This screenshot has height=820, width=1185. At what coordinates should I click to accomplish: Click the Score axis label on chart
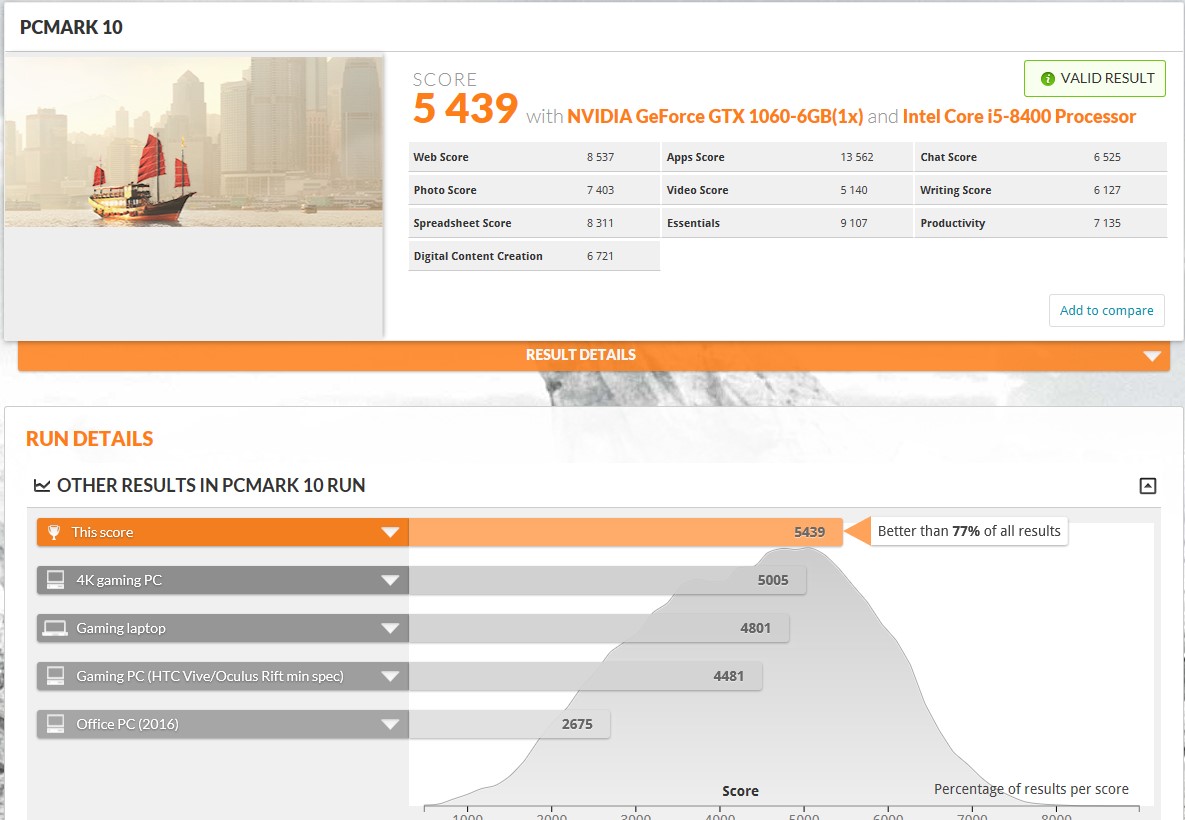[740, 791]
